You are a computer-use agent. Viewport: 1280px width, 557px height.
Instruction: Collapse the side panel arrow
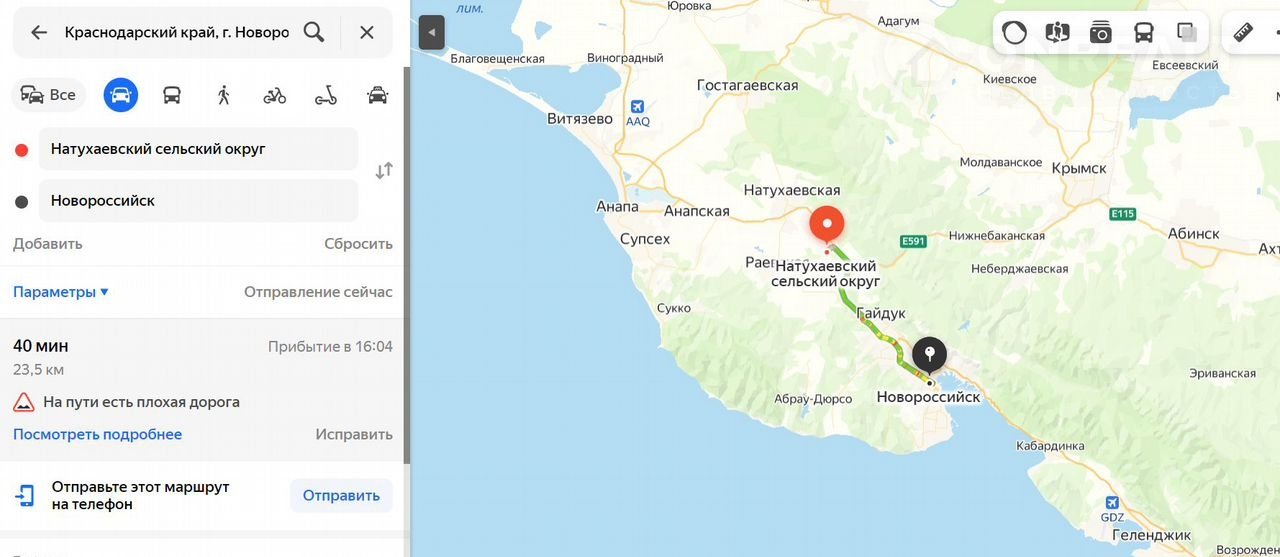431,32
